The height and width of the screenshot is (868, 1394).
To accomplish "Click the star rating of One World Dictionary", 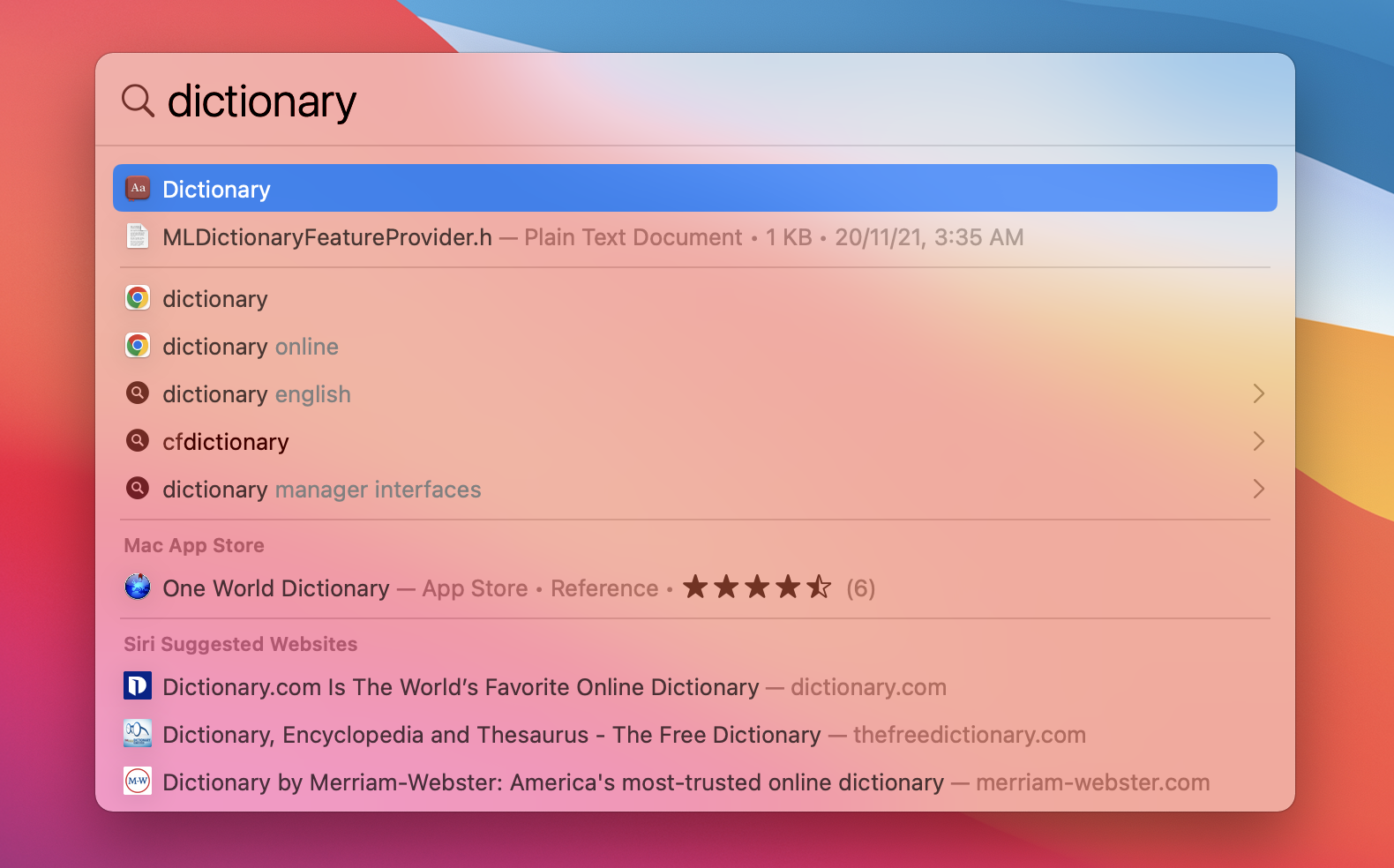I will (757, 587).
